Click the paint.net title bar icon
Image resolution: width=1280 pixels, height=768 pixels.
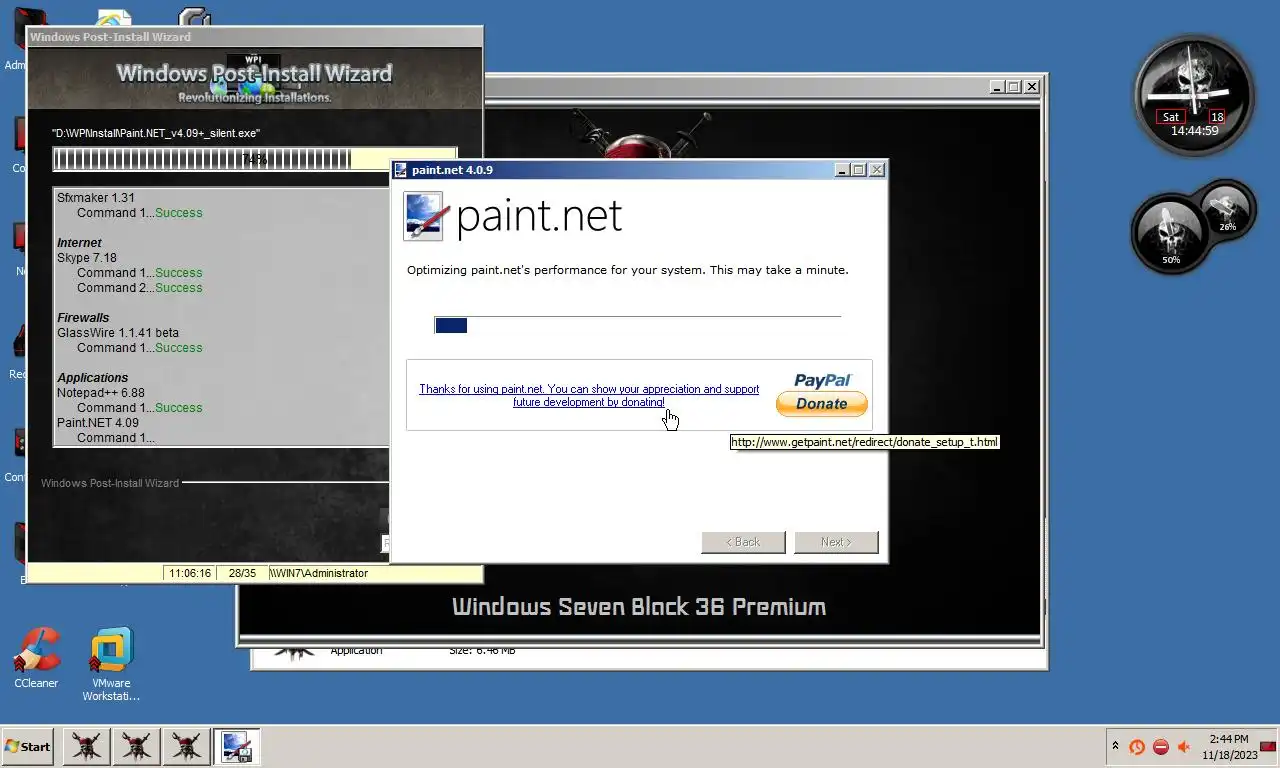click(401, 170)
